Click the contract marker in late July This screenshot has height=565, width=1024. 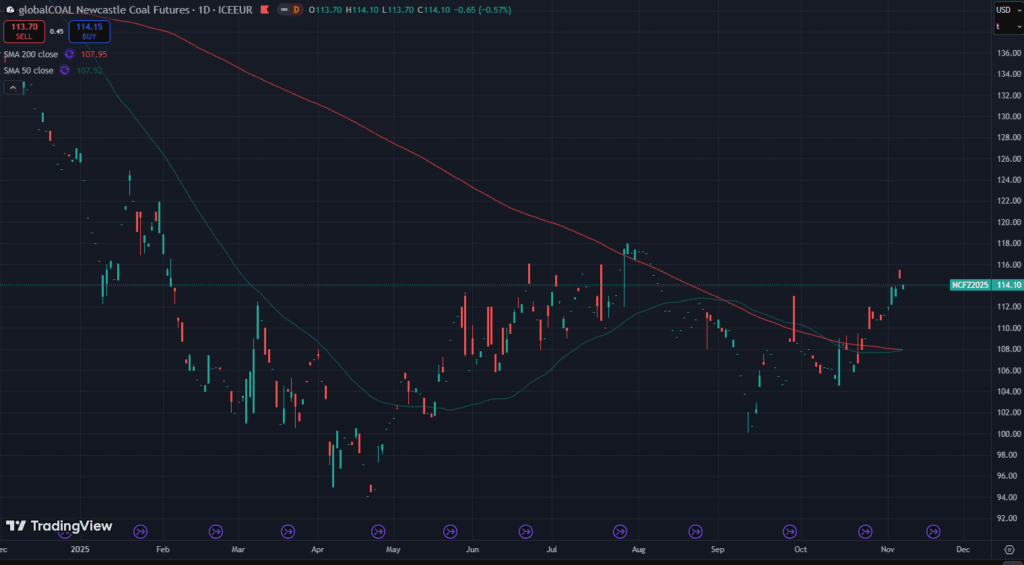pos(620,531)
